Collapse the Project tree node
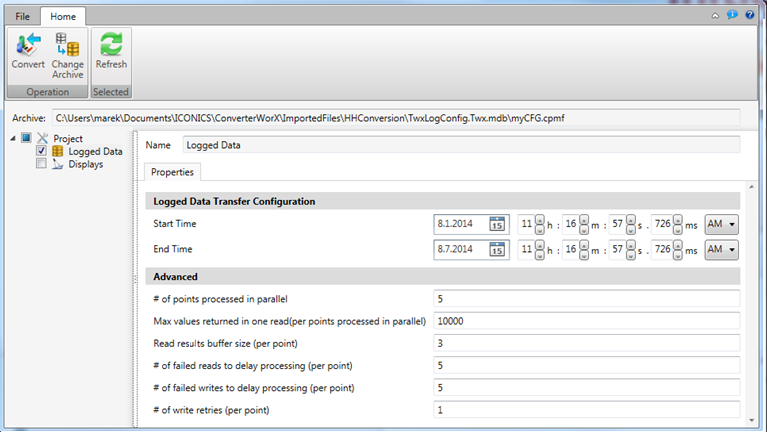The width and height of the screenshot is (767, 432). [x=12, y=138]
